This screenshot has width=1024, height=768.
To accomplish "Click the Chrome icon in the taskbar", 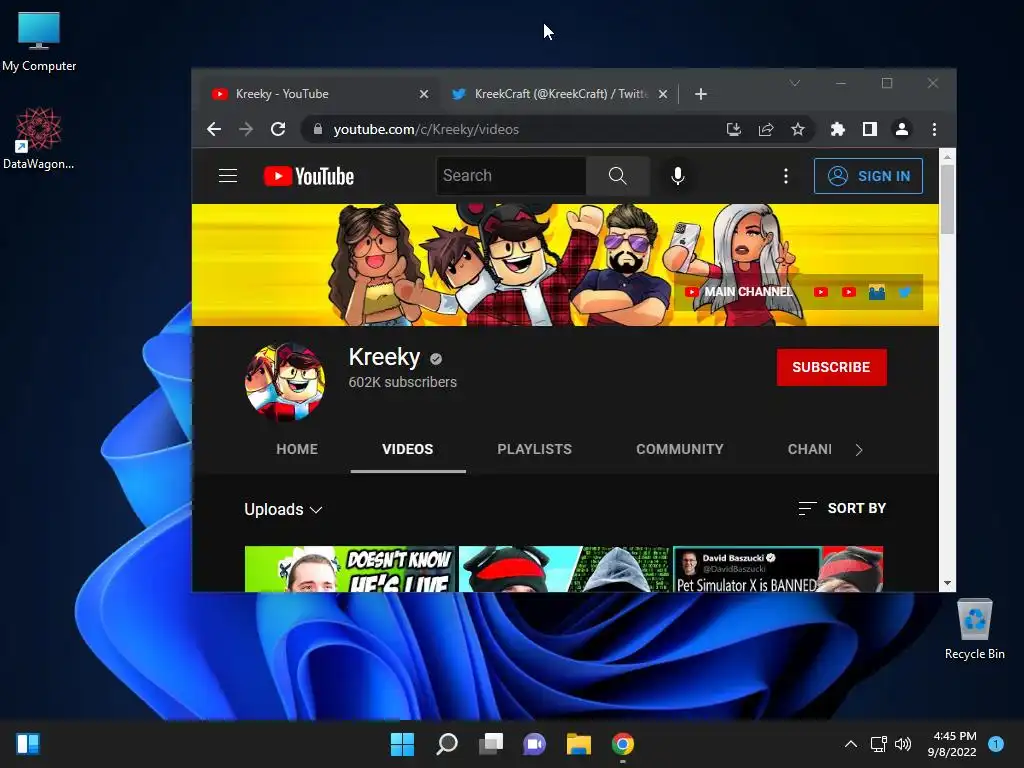I will [x=622, y=744].
